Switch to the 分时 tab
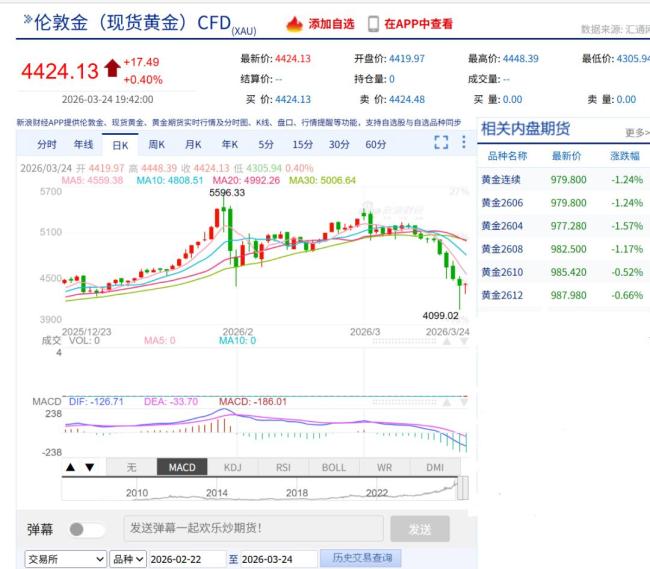The image size is (650, 569). (x=46, y=145)
